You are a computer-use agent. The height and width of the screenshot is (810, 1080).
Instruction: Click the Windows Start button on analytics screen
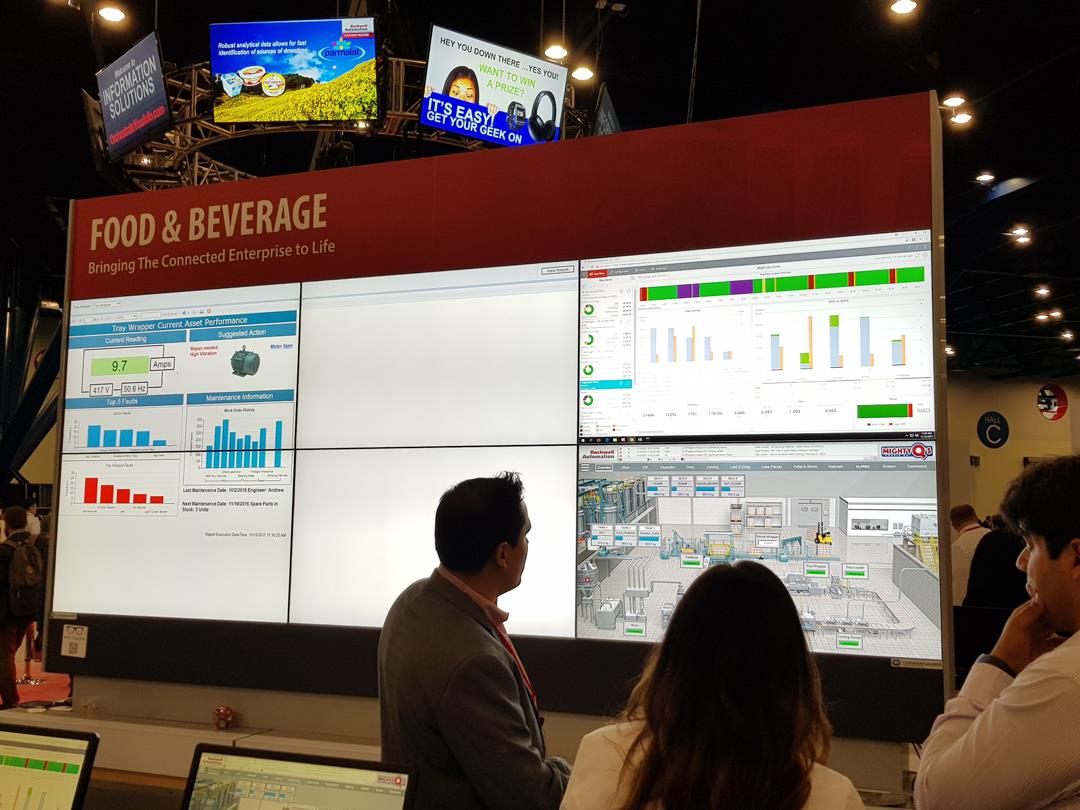583,440
